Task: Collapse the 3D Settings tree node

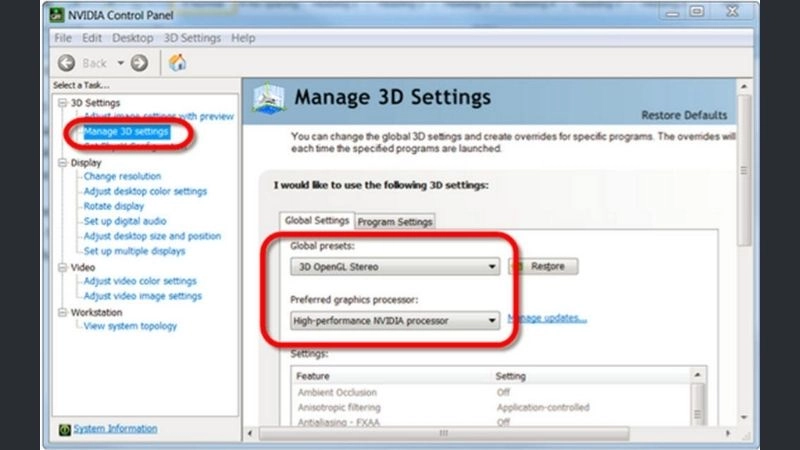Action: [63, 103]
